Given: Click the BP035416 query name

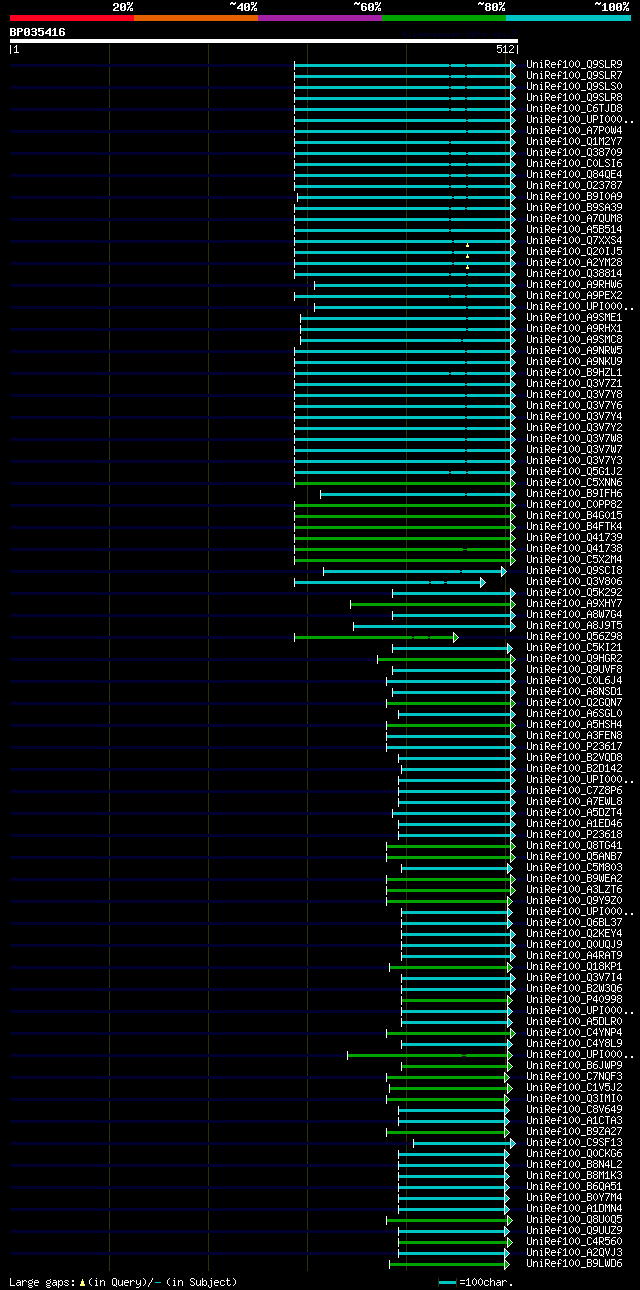Looking at the screenshot, I should [x=37, y=32].
